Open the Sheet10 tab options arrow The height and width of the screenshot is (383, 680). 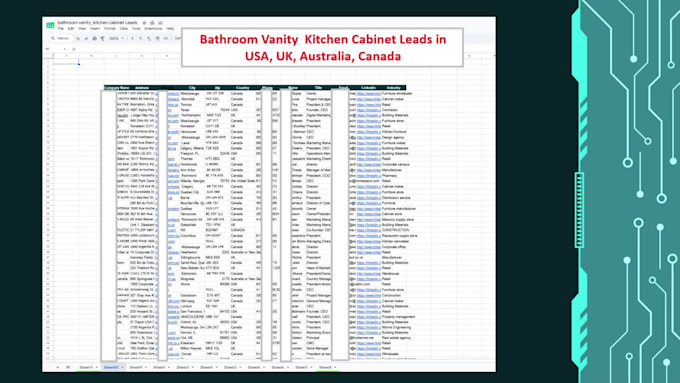click(x=122, y=367)
